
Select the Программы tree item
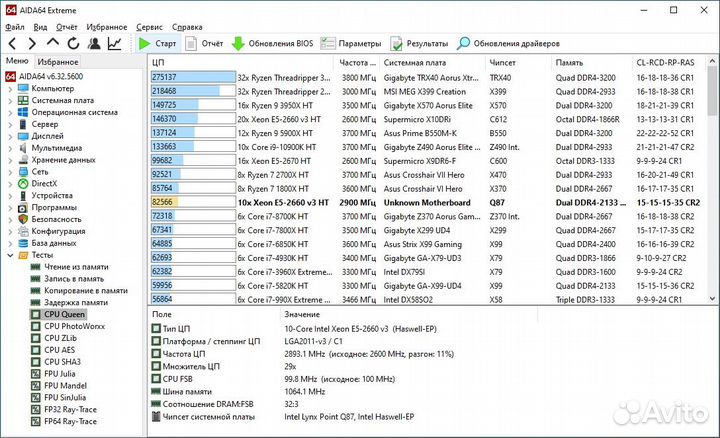(47, 208)
